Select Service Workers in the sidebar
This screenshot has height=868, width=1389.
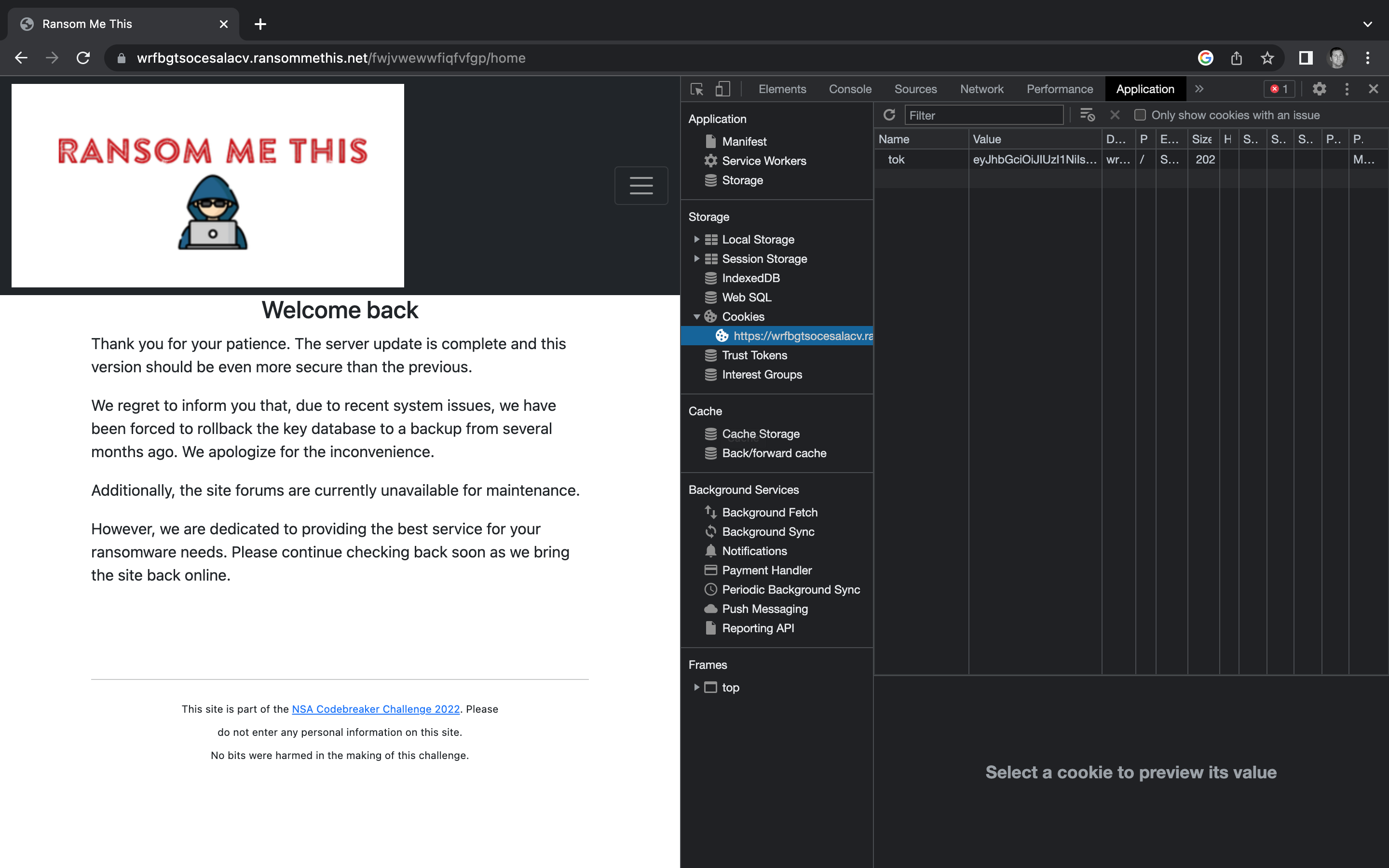(764, 161)
